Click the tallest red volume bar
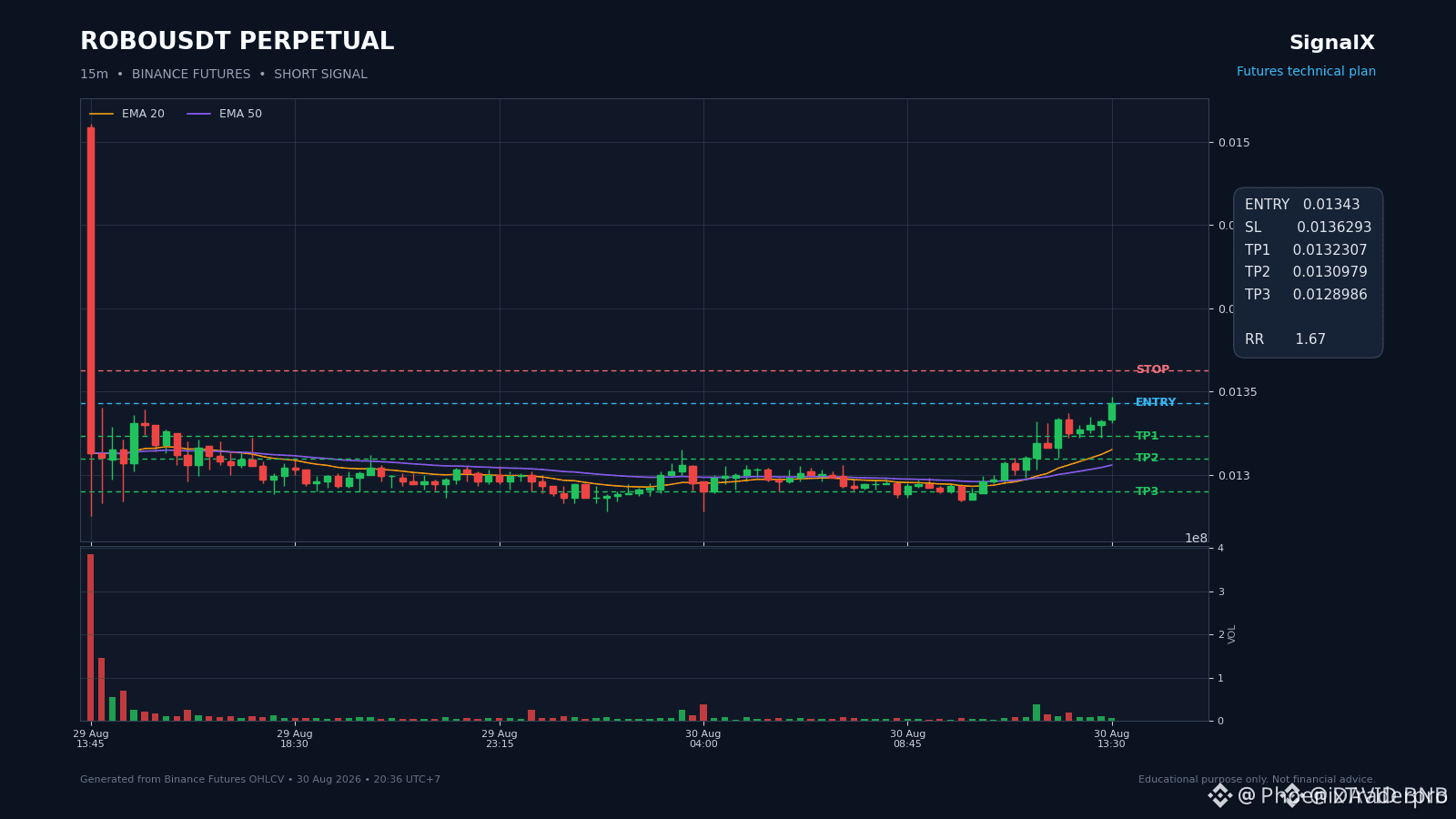The width and height of the screenshot is (1456, 819). tap(91, 637)
